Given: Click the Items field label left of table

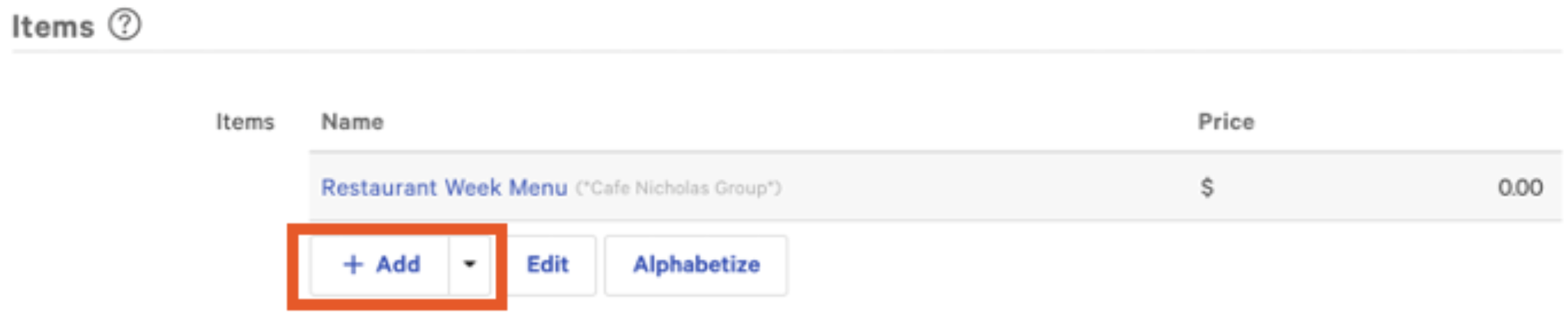Looking at the screenshot, I should coord(245,122).
